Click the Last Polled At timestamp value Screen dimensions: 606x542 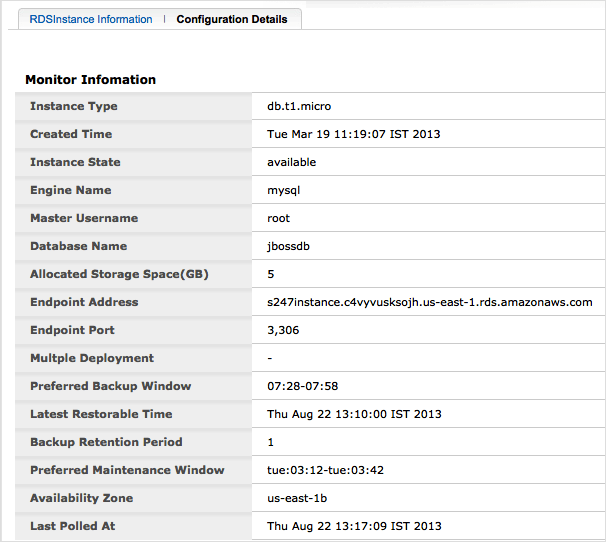coord(354,526)
